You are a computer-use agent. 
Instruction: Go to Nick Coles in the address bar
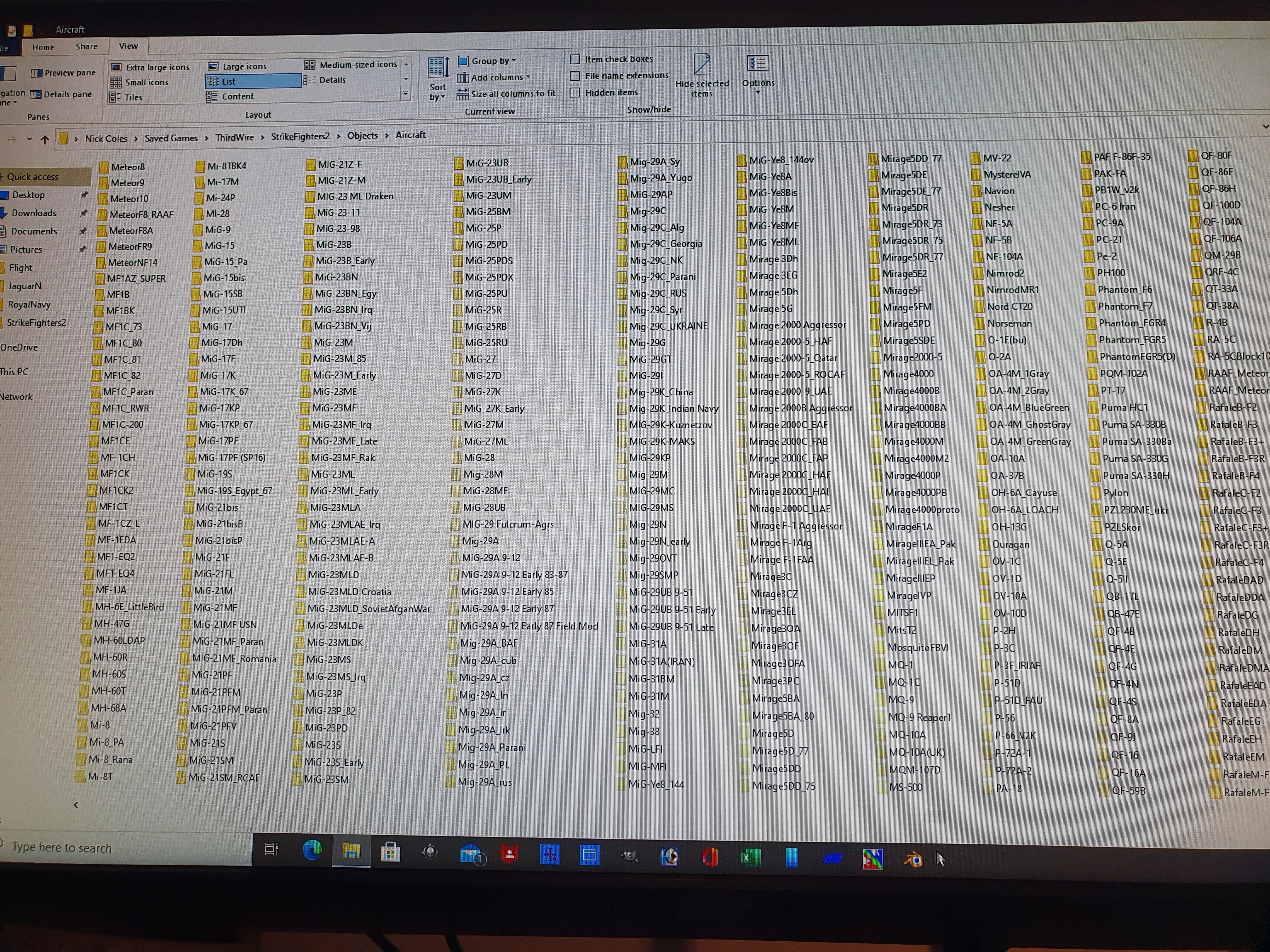click(x=106, y=138)
